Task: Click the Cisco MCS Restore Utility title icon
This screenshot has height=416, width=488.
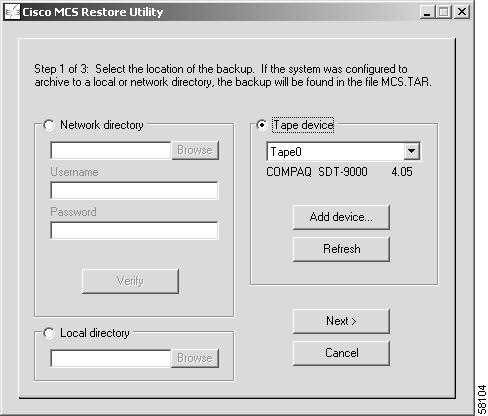Action: coord(12,12)
